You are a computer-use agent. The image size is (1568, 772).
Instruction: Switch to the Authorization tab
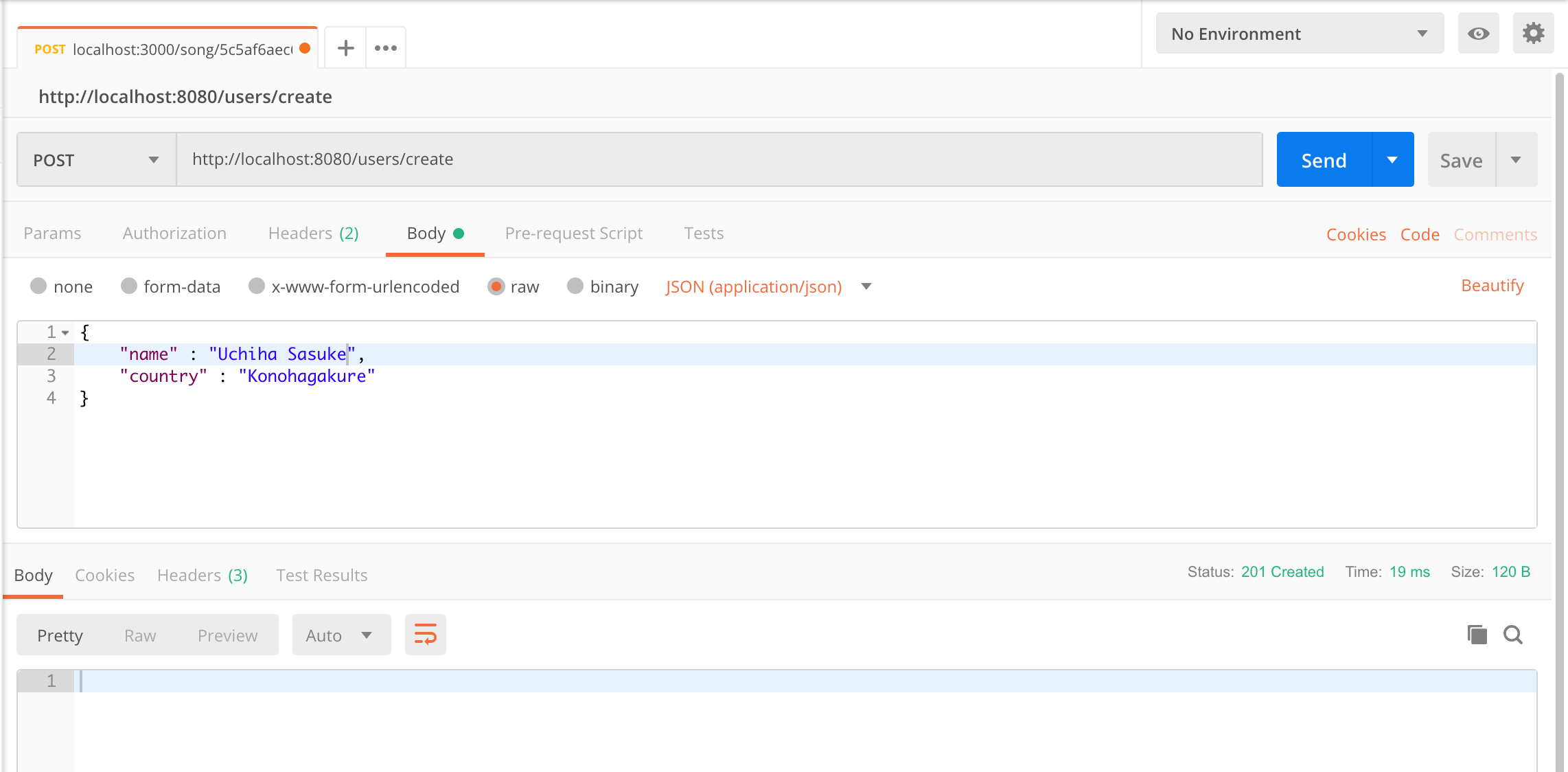[x=174, y=234]
